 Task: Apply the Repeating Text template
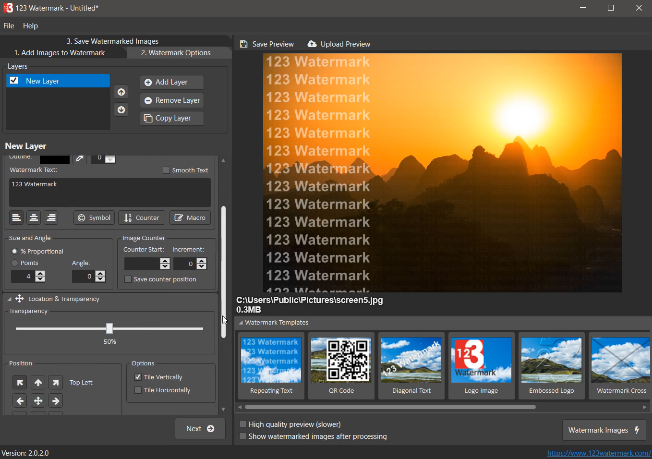(x=271, y=366)
